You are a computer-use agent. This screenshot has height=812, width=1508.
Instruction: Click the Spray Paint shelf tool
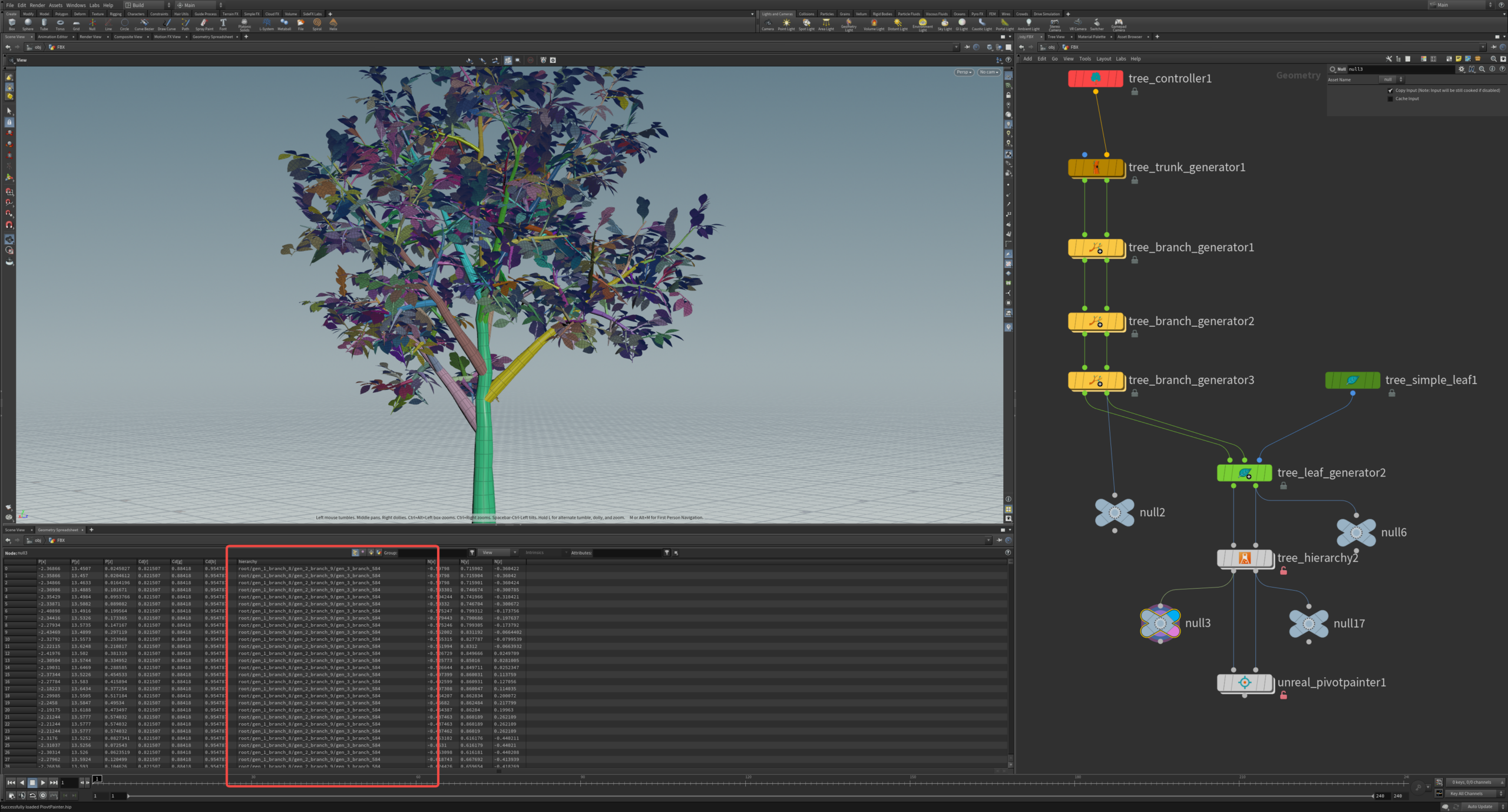click(x=204, y=24)
